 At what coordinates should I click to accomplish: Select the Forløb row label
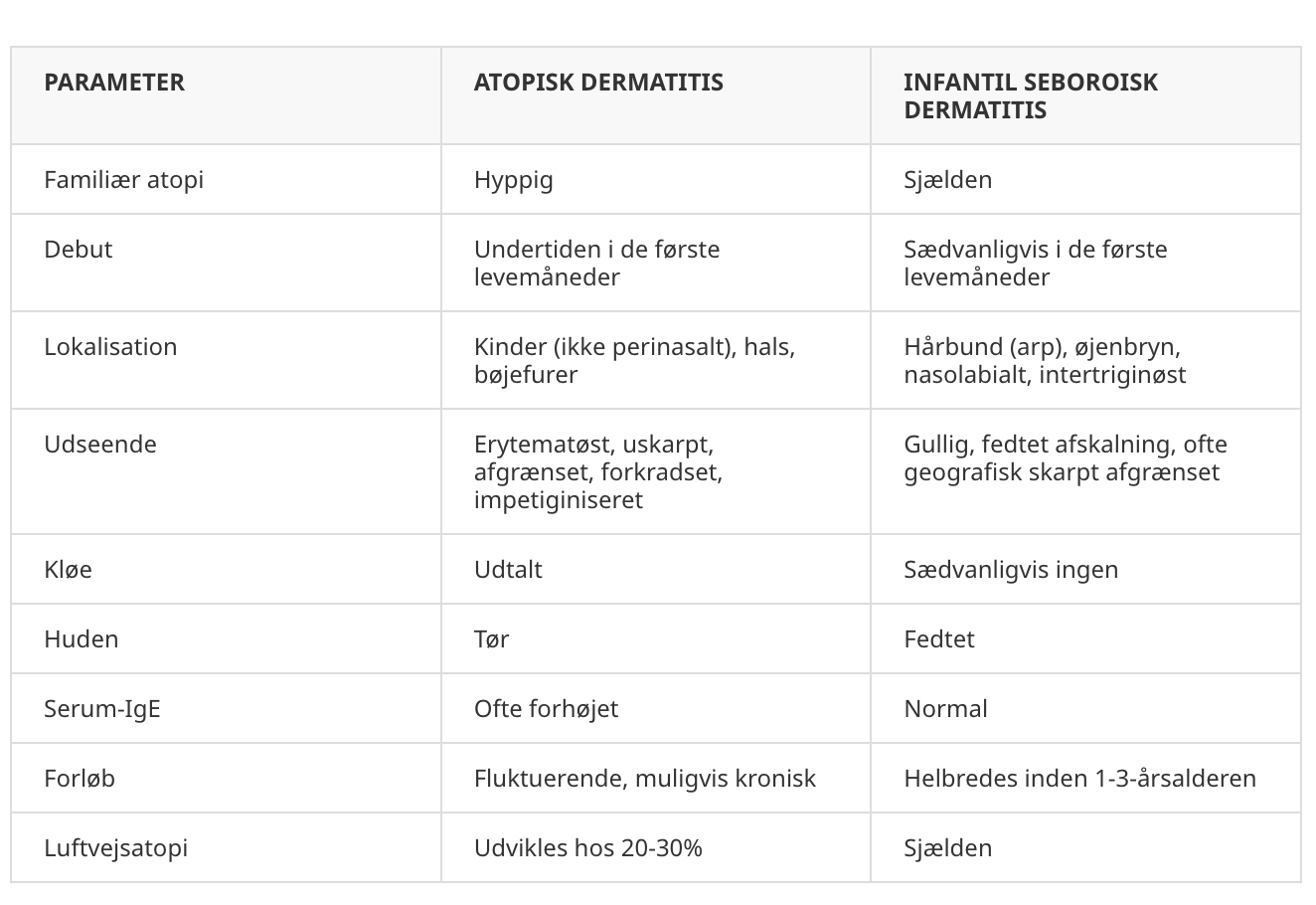tap(80, 778)
